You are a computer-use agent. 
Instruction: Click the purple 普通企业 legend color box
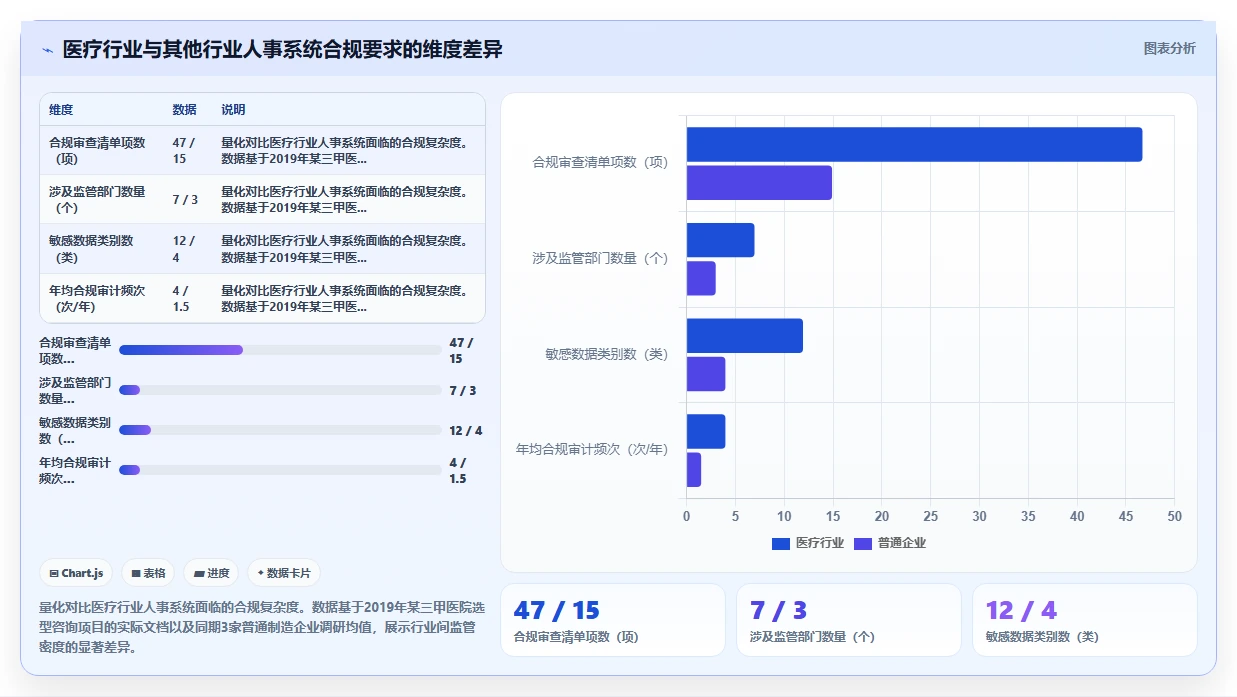point(863,544)
